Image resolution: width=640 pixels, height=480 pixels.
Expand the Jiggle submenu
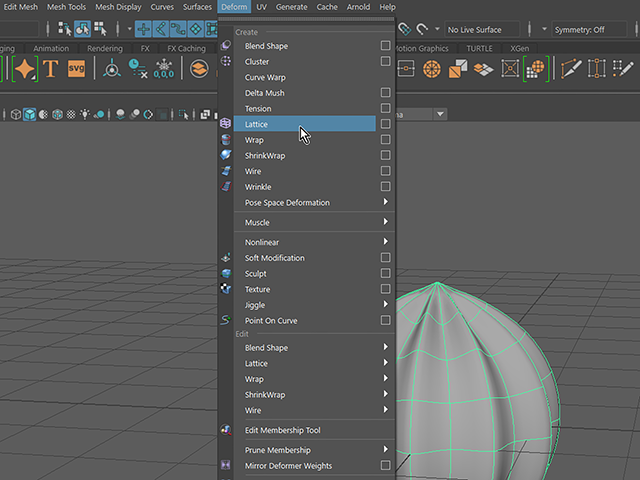[314, 304]
